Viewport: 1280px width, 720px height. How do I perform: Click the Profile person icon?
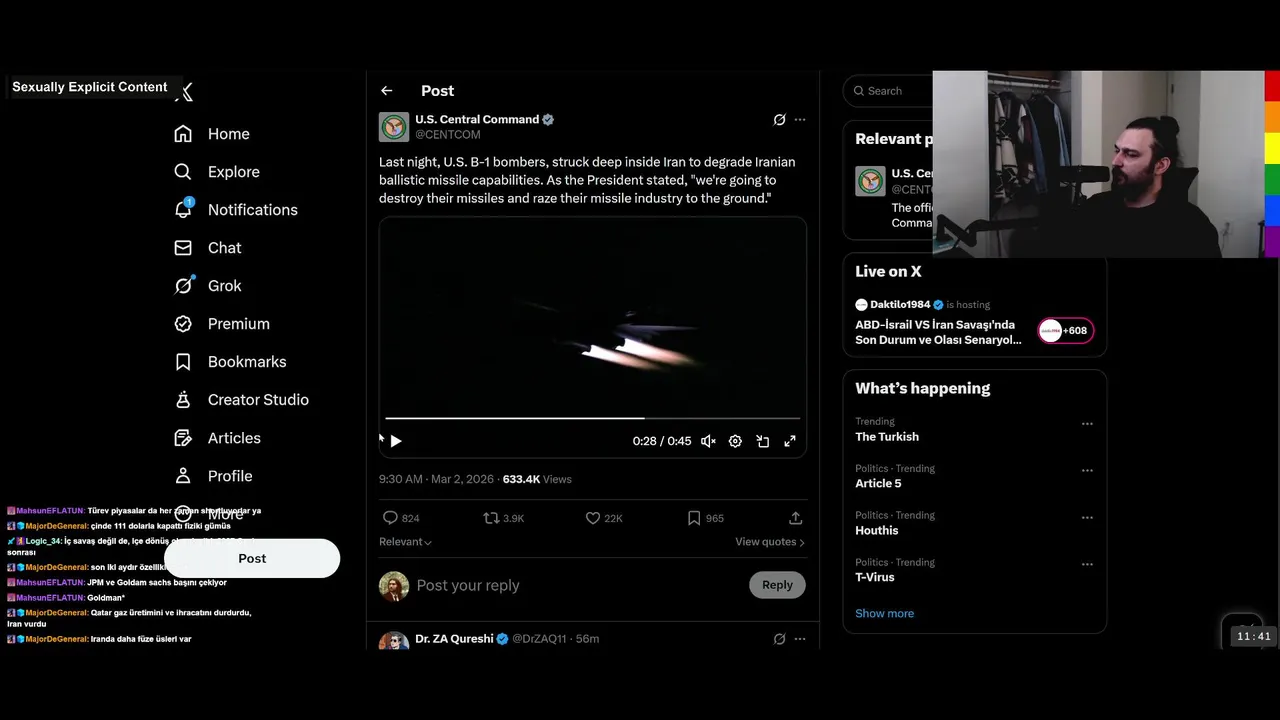click(x=183, y=476)
